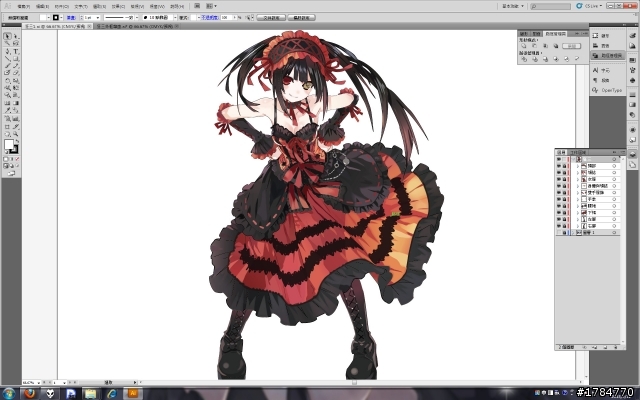Click Create New Layer icon in Layers panel
640x400 pixels.
[x=605, y=347]
